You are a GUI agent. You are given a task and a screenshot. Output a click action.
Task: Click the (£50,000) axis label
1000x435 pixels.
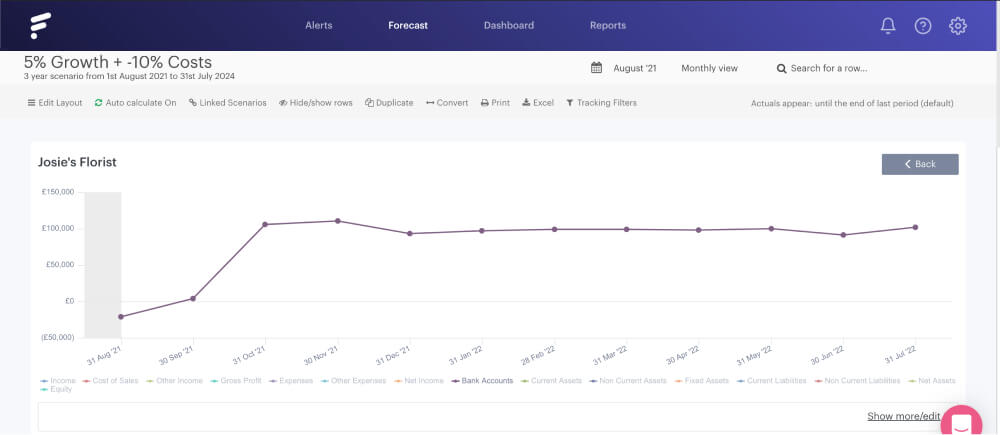[x=57, y=337]
